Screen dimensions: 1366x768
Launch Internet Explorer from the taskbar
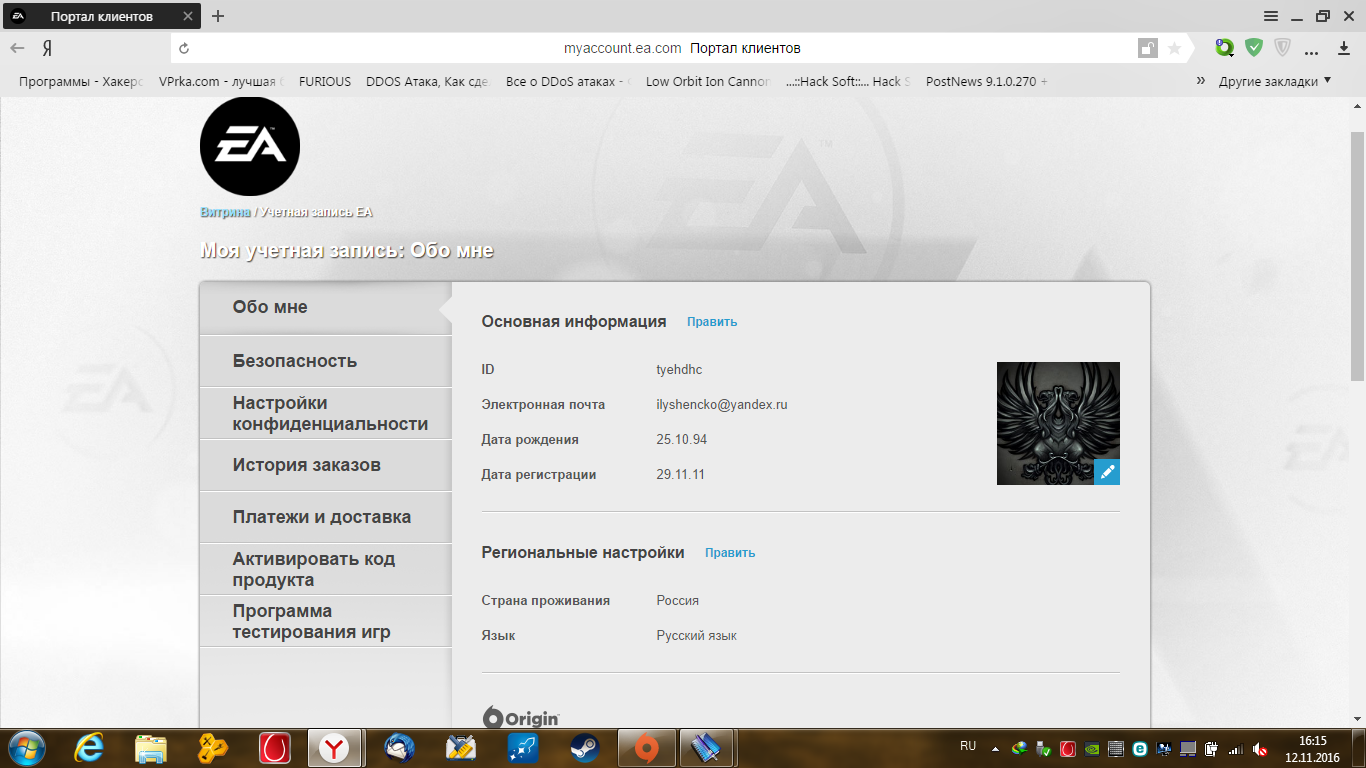coord(91,747)
